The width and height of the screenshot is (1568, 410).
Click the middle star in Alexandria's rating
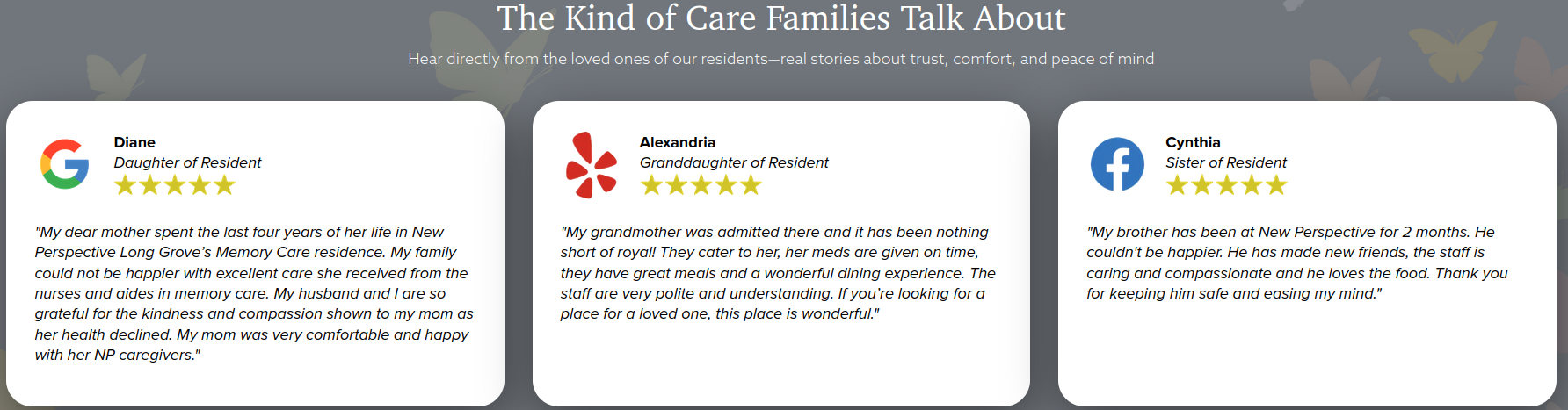(701, 185)
